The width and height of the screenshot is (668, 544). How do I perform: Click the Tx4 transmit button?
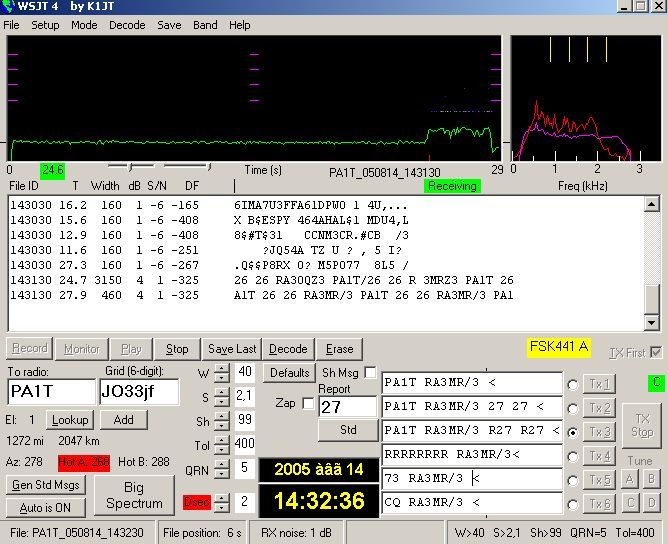(599, 456)
